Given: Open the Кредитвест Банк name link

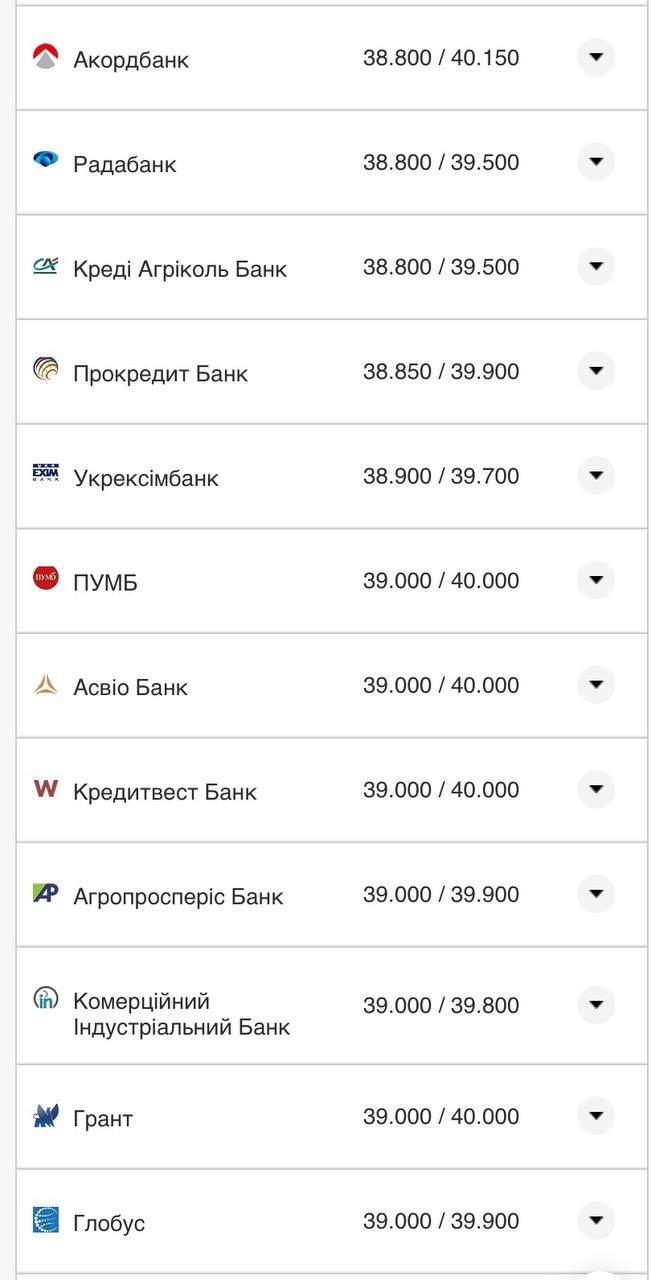Looking at the screenshot, I should click(x=165, y=792).
